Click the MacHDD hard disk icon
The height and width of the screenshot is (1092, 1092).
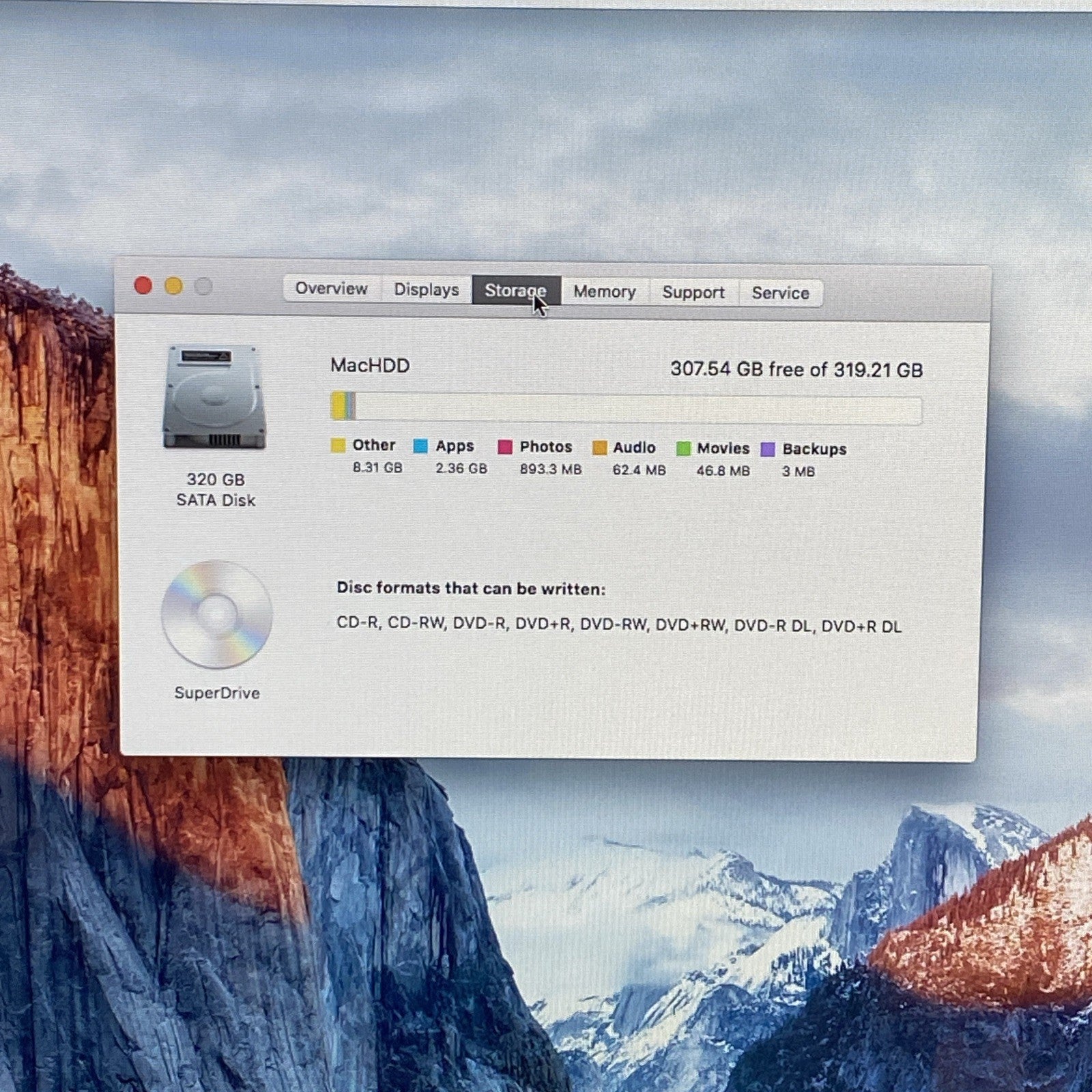tap(214, 397)
